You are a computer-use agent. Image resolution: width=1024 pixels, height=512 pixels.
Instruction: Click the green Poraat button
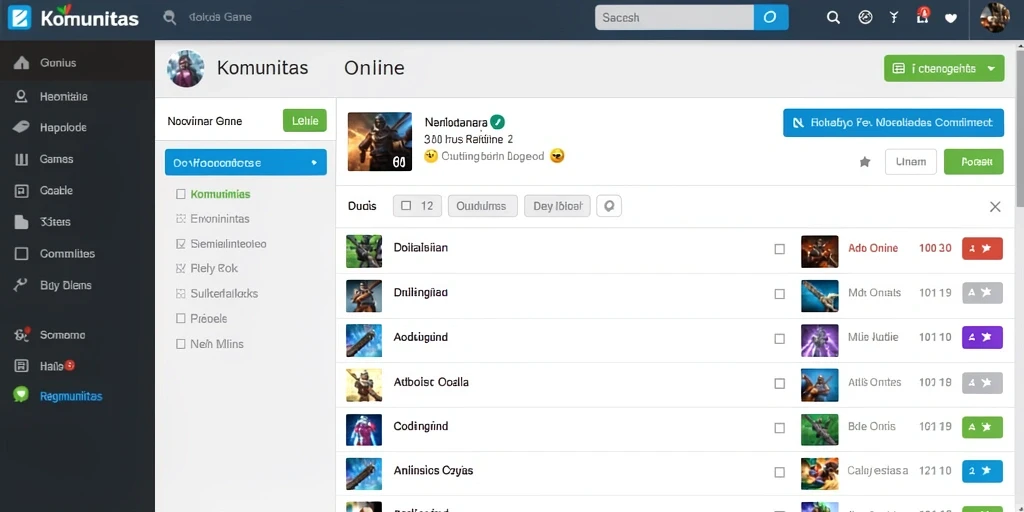pyautogui.click(x=973, y=162)
